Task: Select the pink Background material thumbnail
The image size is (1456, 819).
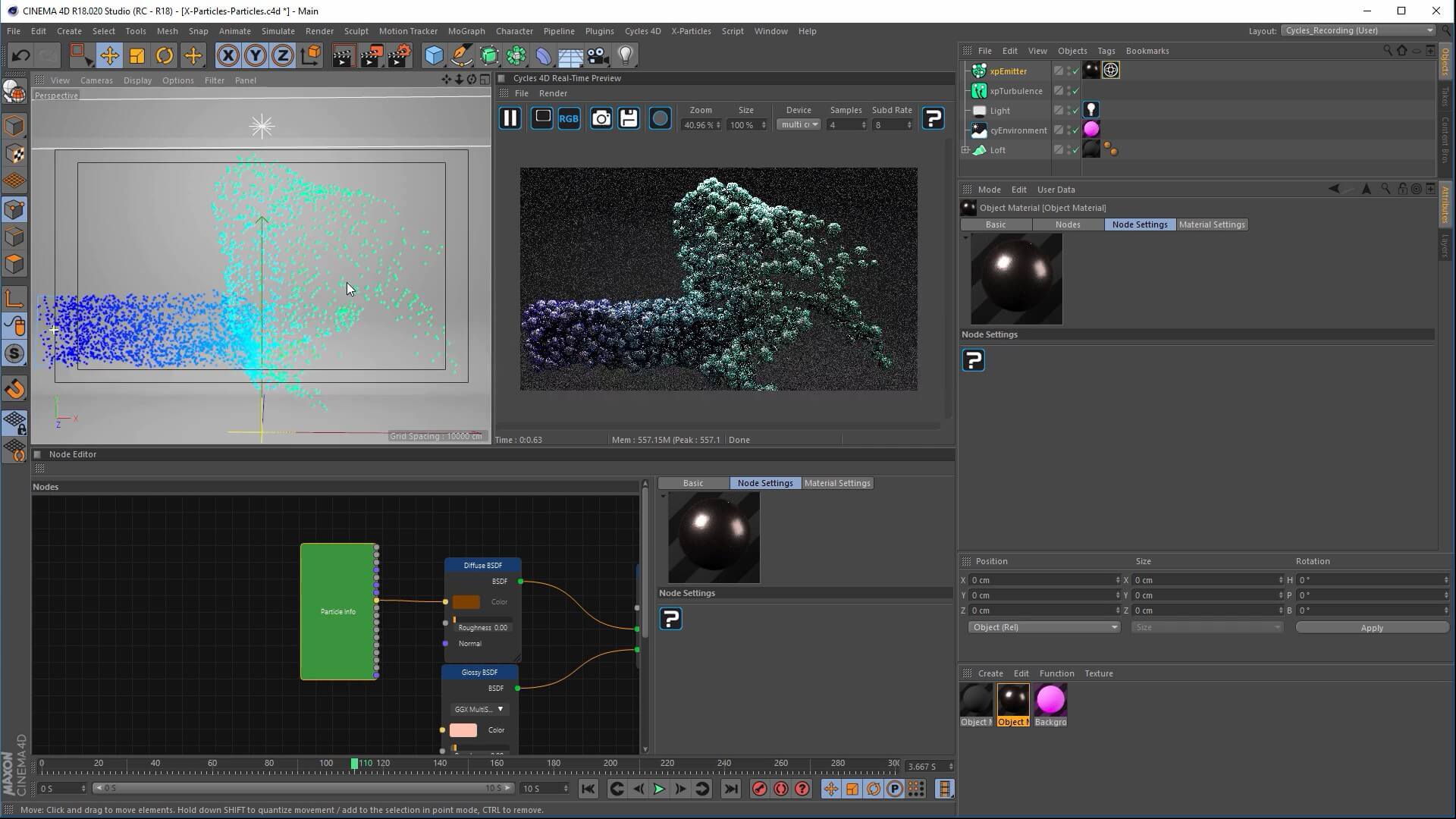Action: (x=1050, y=701)
